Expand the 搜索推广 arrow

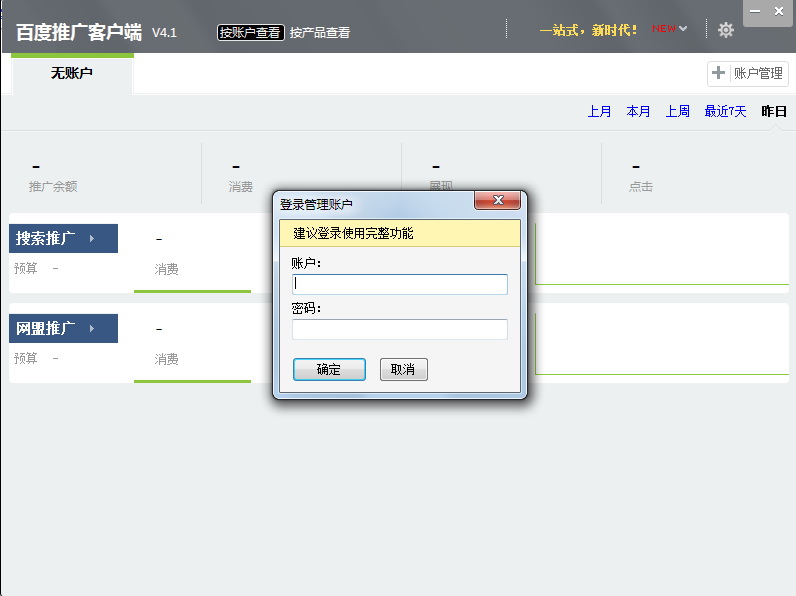pos(92,239)
